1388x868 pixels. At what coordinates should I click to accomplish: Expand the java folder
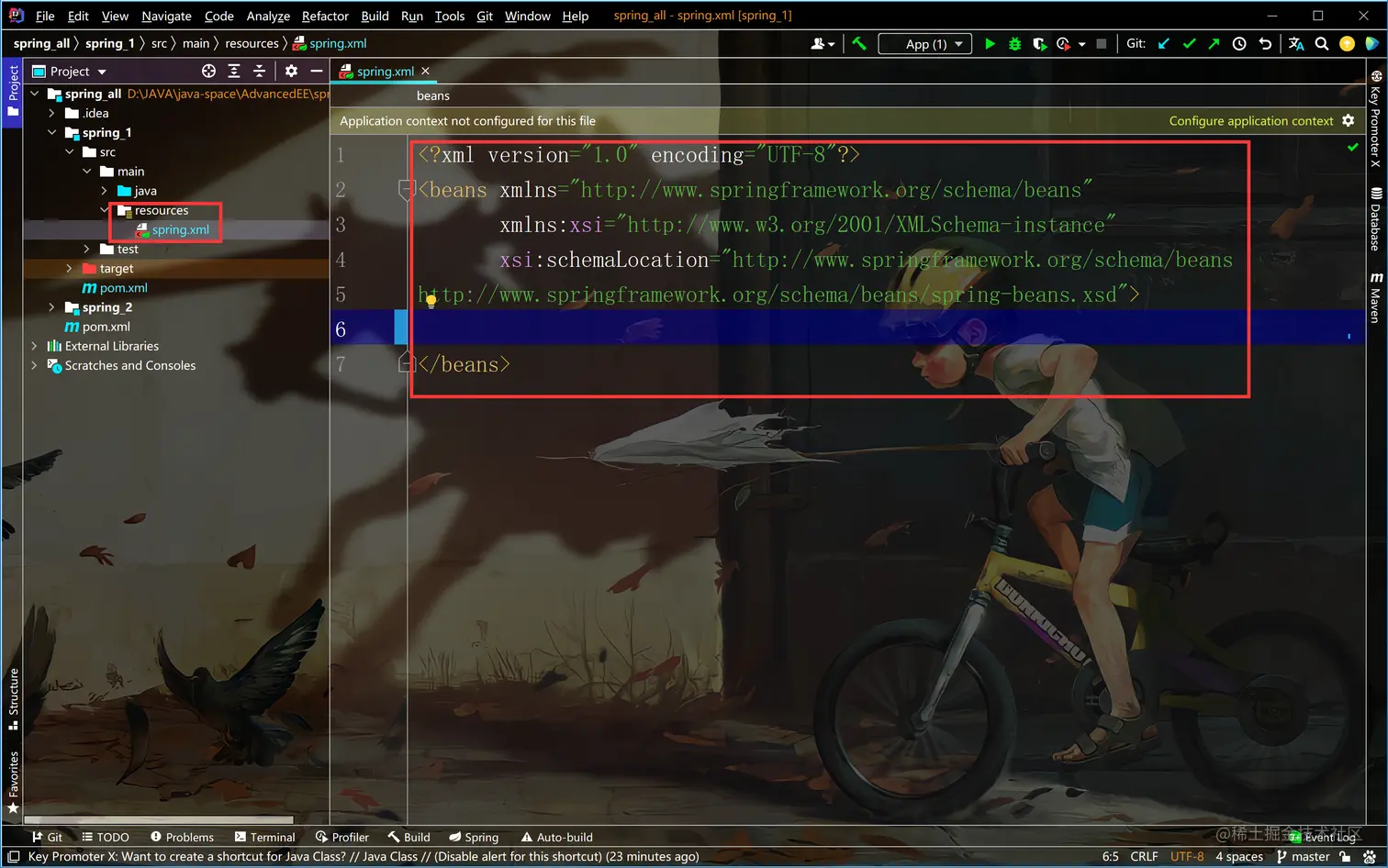(x=104, y=191)
